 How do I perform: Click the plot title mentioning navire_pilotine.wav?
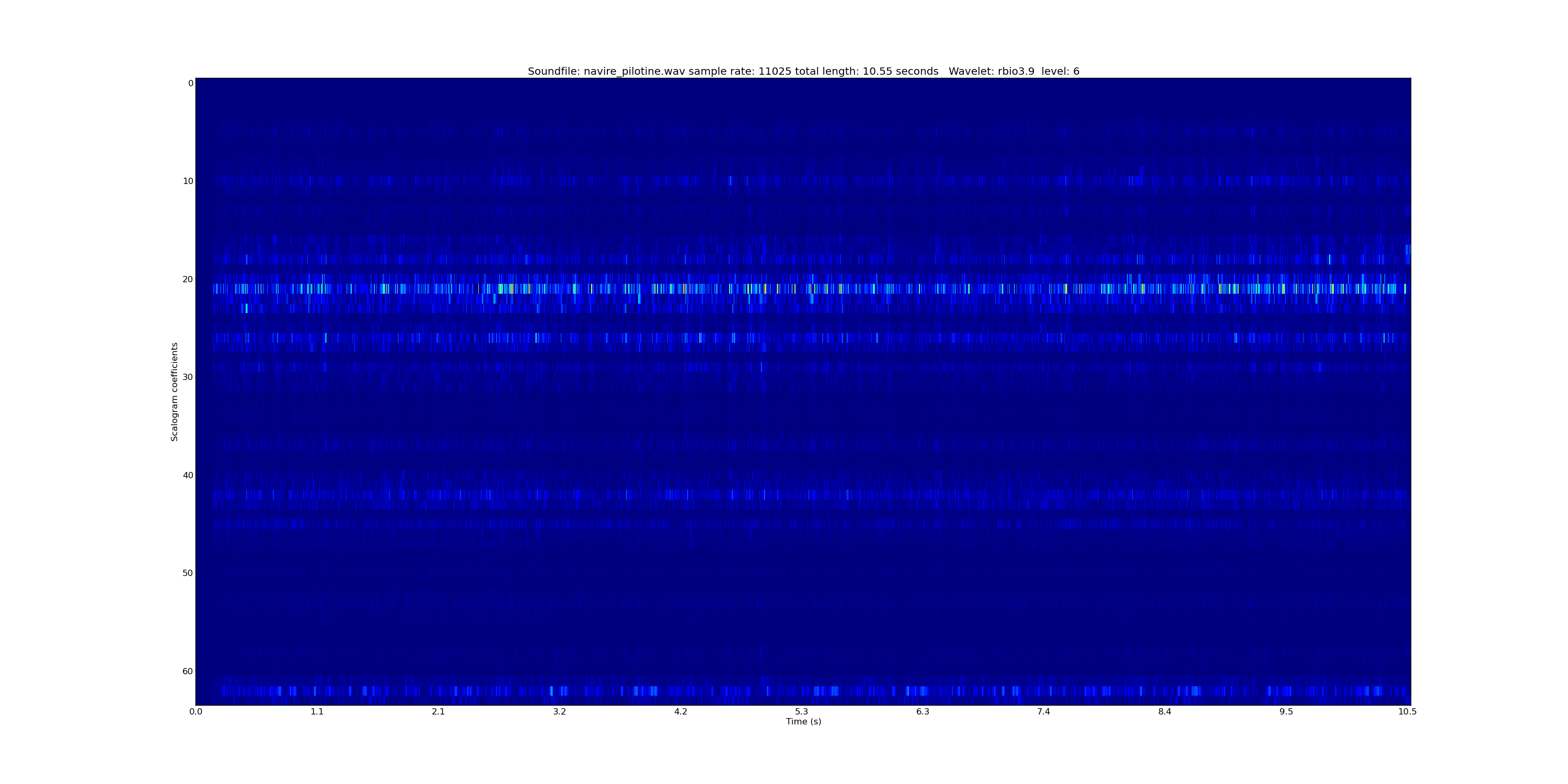point(803,71)
